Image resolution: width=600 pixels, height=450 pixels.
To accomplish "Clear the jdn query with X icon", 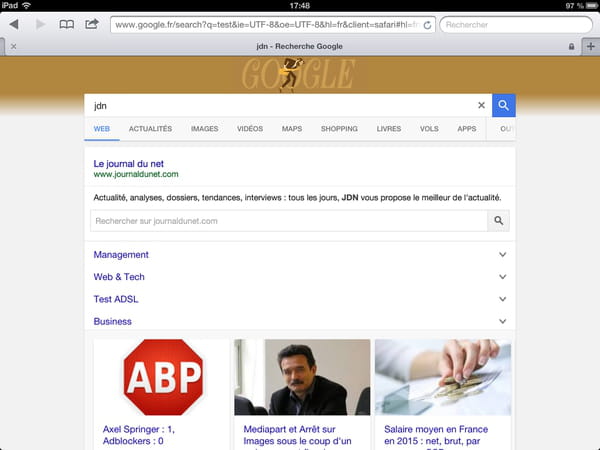I will [x=481, y=105].
